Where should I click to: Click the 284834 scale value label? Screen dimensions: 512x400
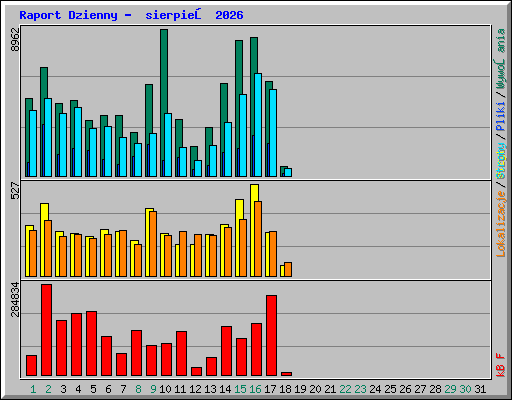[x=15, y=299]
